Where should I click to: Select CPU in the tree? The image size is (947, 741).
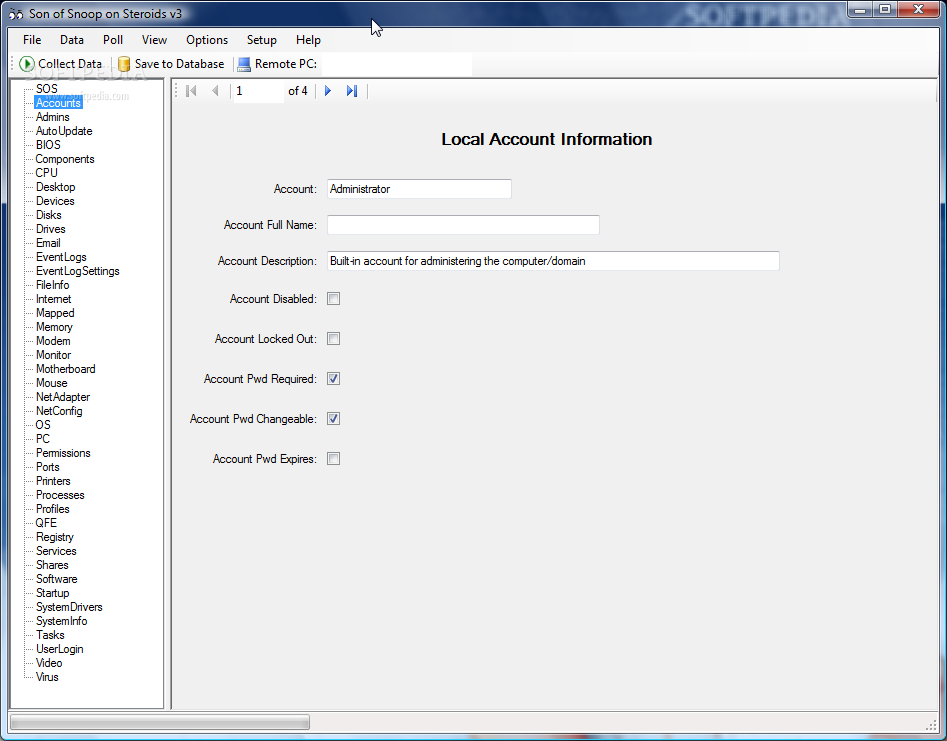coord(47,173)
